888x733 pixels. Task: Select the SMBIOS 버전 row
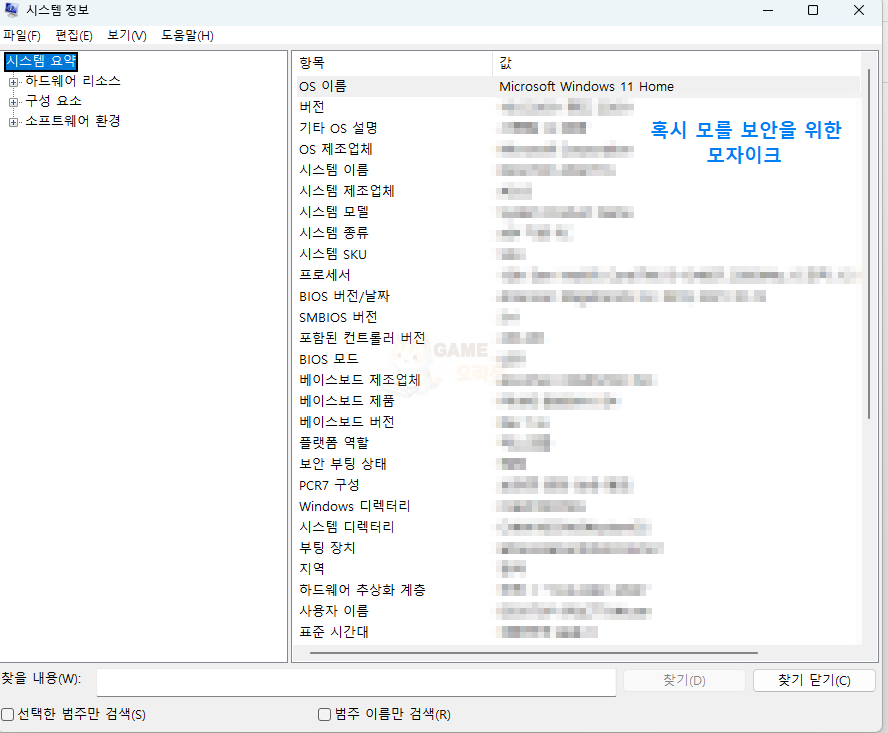pyautogui.click(x=578, y=317)
